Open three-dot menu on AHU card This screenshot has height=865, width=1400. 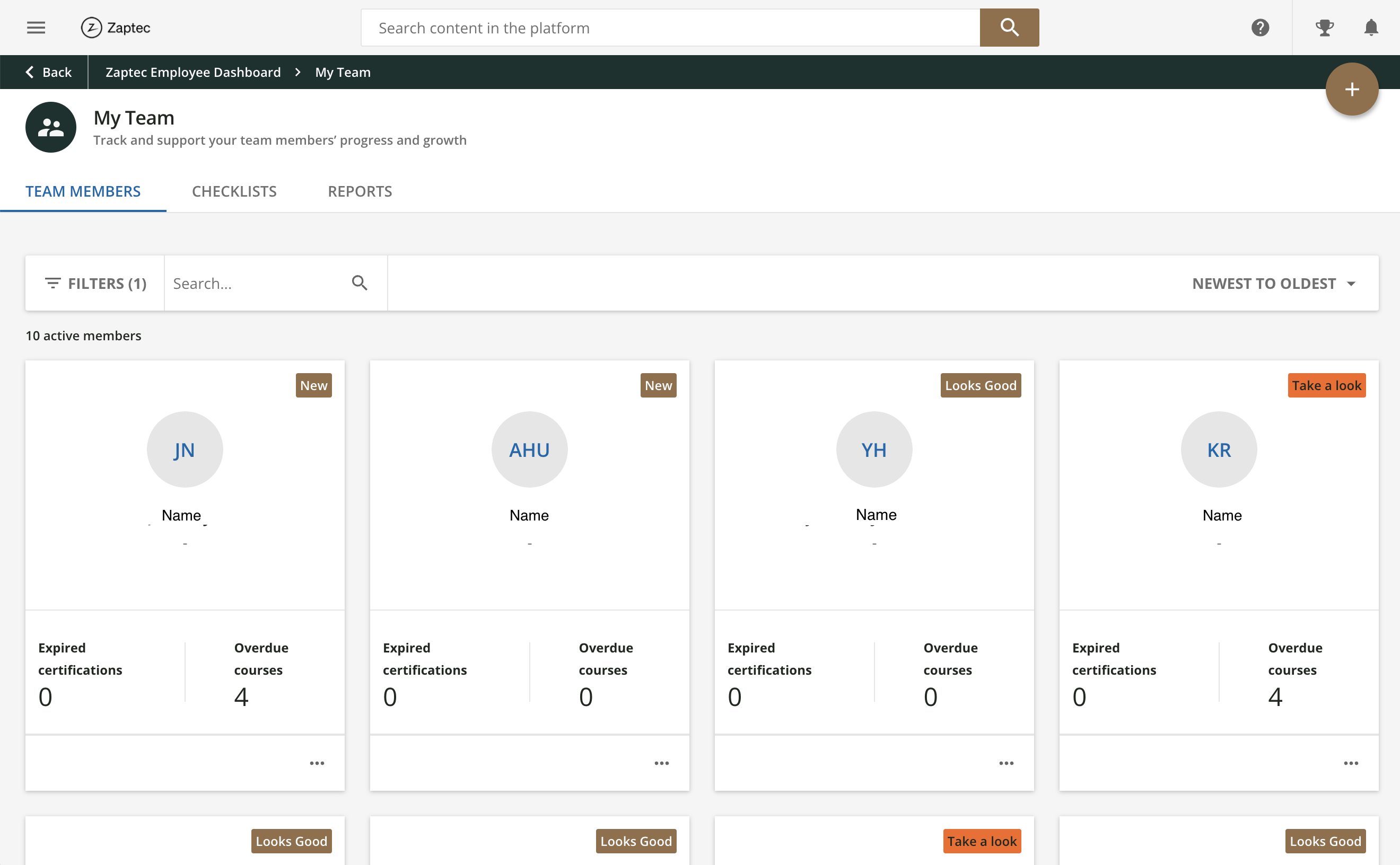click(x=662, y=763)
